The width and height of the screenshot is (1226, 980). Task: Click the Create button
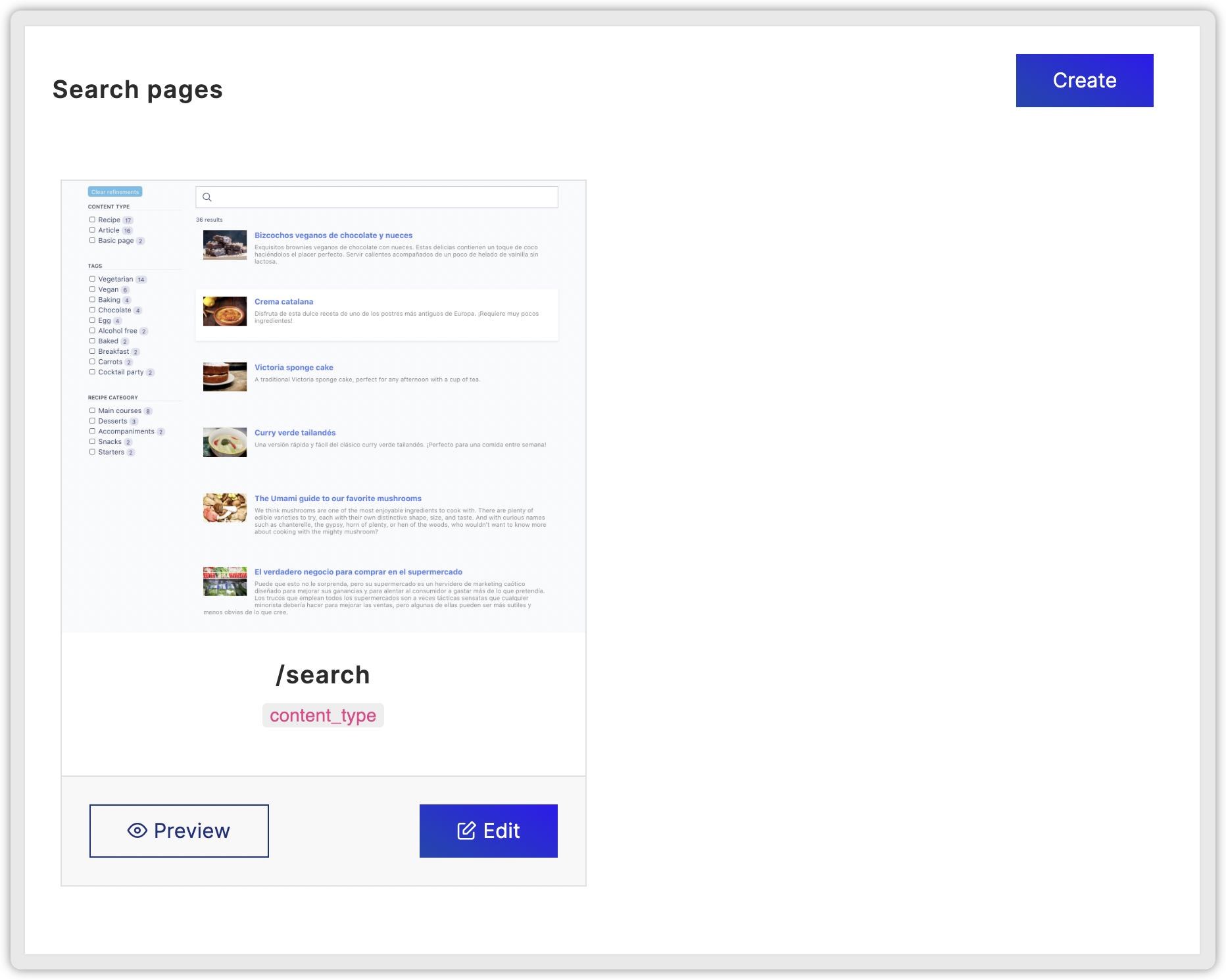coord(1084,80)
